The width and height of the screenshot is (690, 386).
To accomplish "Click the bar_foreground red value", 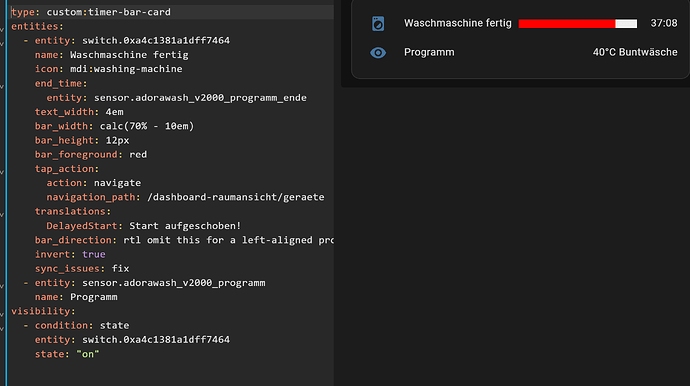I will coord(138,154).
